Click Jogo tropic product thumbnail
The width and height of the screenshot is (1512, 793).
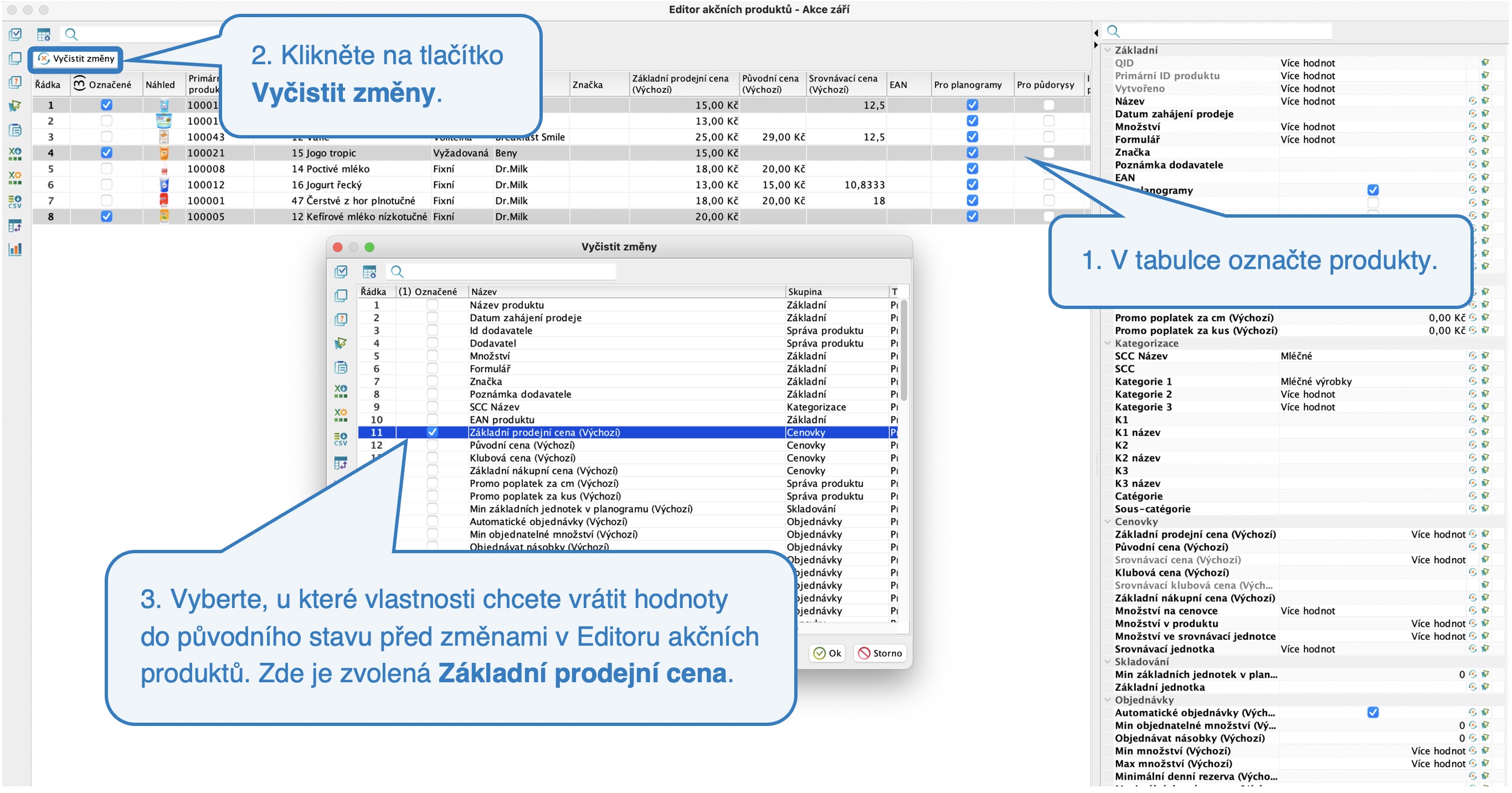click(164, 153)
